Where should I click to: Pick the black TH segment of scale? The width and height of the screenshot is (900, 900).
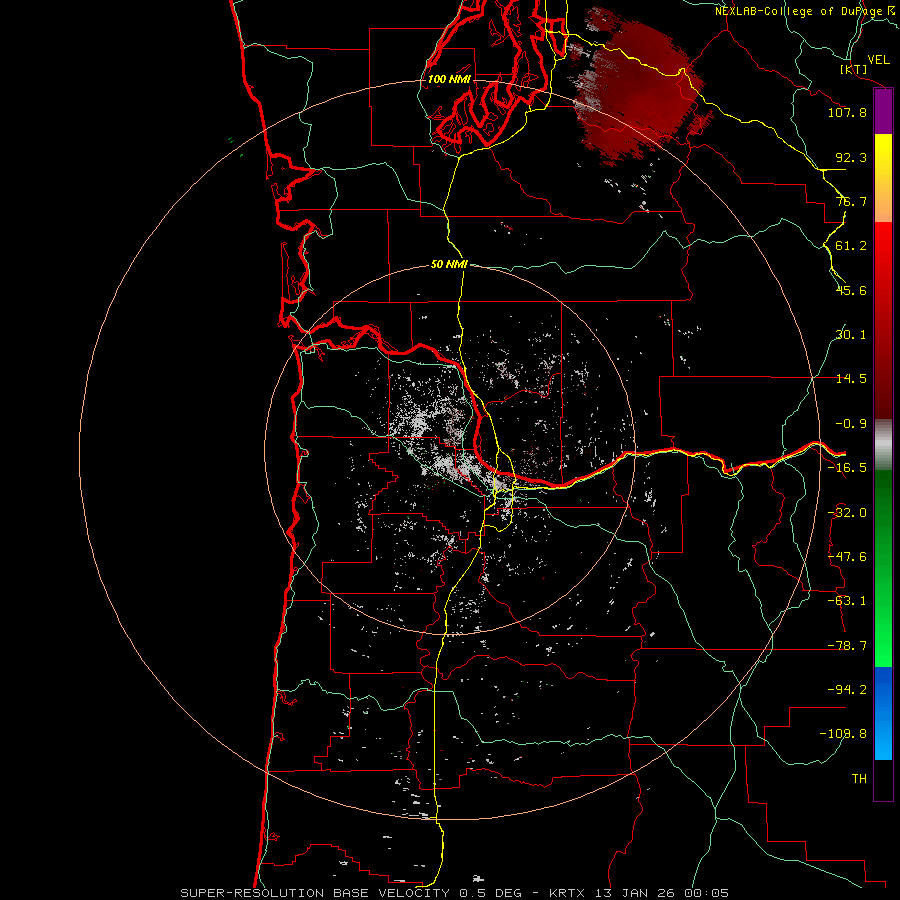[x=883, y=779]
